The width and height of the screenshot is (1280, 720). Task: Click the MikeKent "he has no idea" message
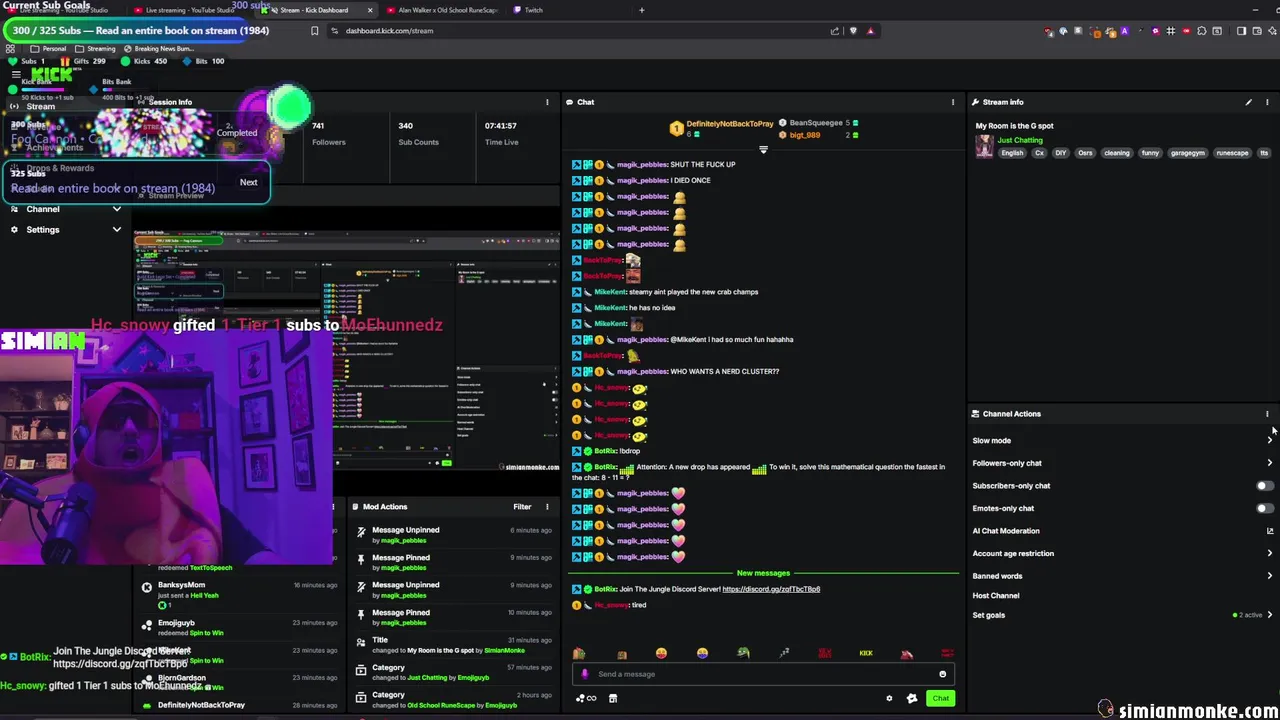(x=652, y=308)
